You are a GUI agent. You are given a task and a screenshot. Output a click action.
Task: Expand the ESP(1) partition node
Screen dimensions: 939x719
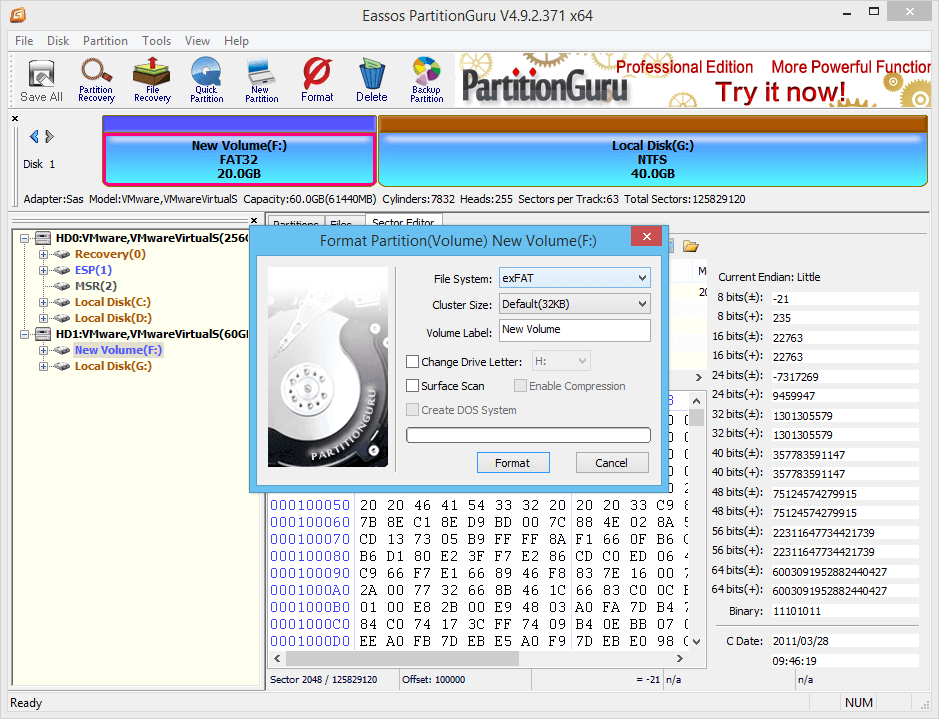pos(43,270)
